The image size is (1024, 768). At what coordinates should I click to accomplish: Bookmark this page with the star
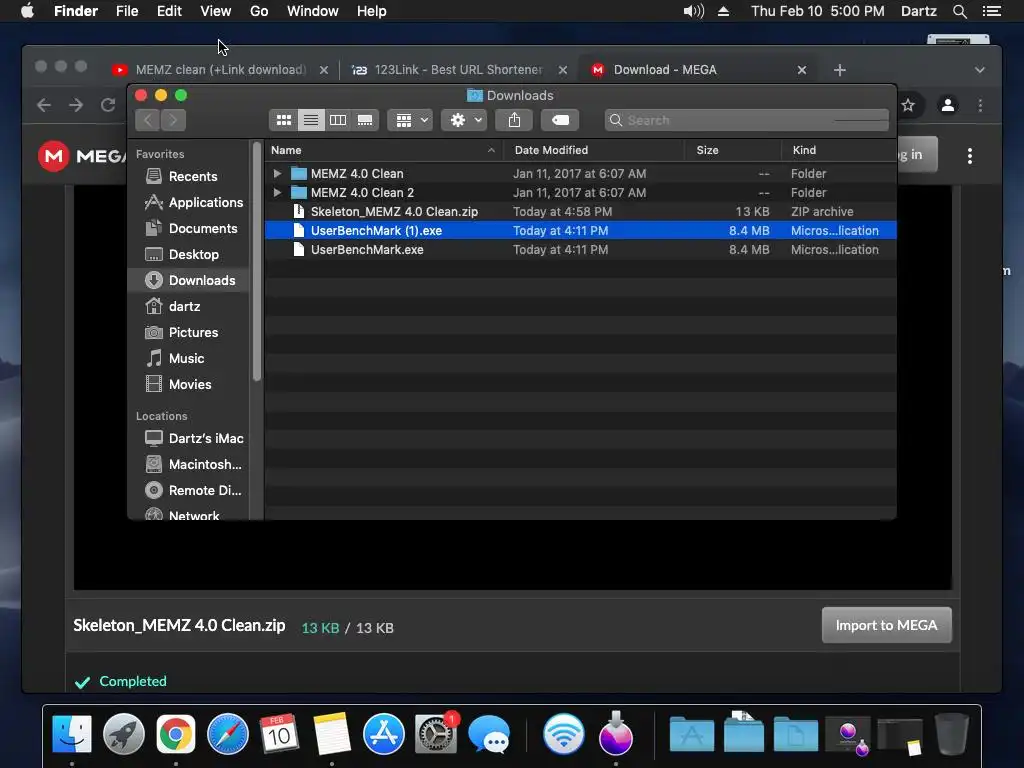click(908, 105)
